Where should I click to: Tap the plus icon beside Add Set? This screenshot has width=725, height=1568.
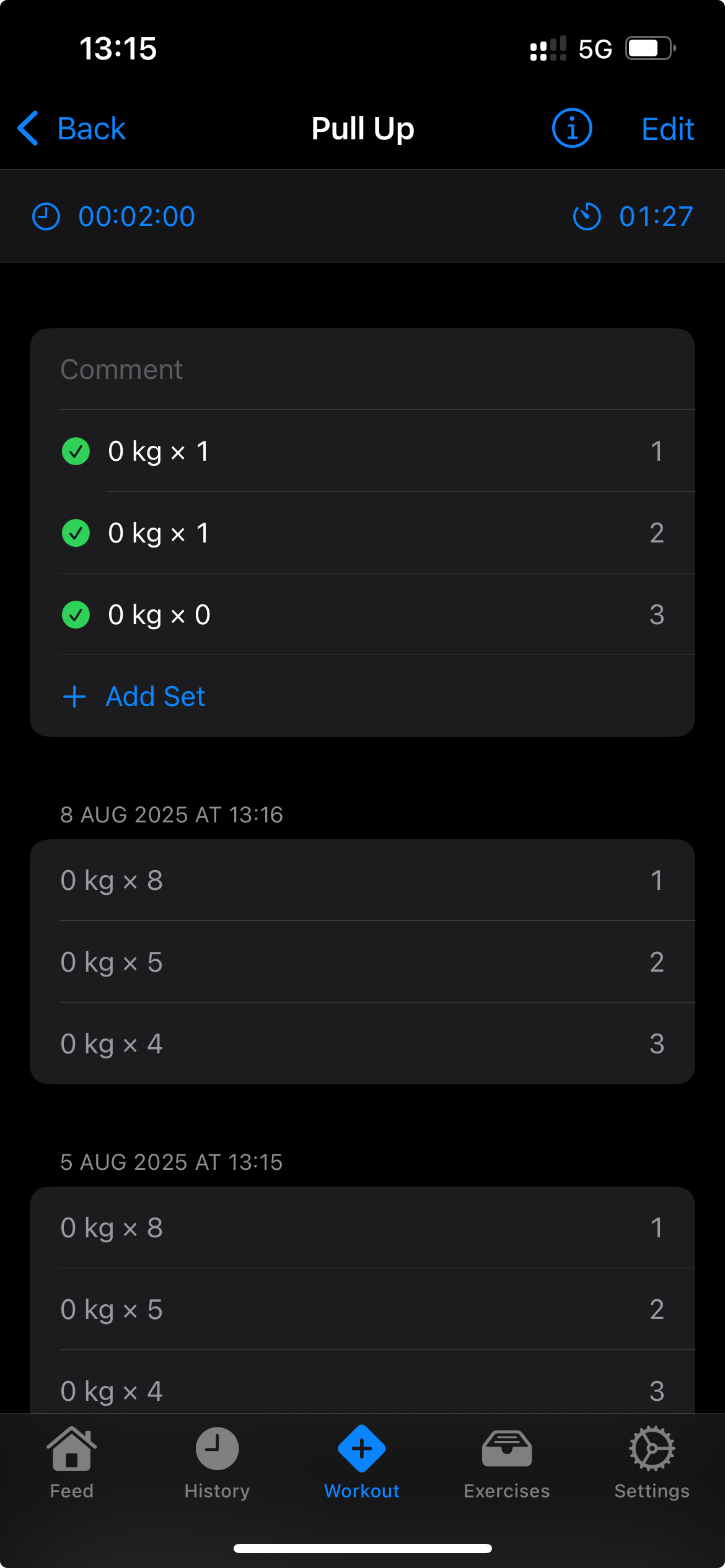coord(74,697)
